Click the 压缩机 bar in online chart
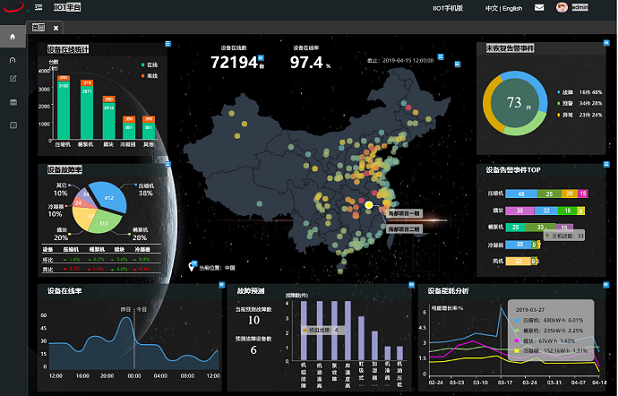Screen dimensions: 618x396 point(63,107)
